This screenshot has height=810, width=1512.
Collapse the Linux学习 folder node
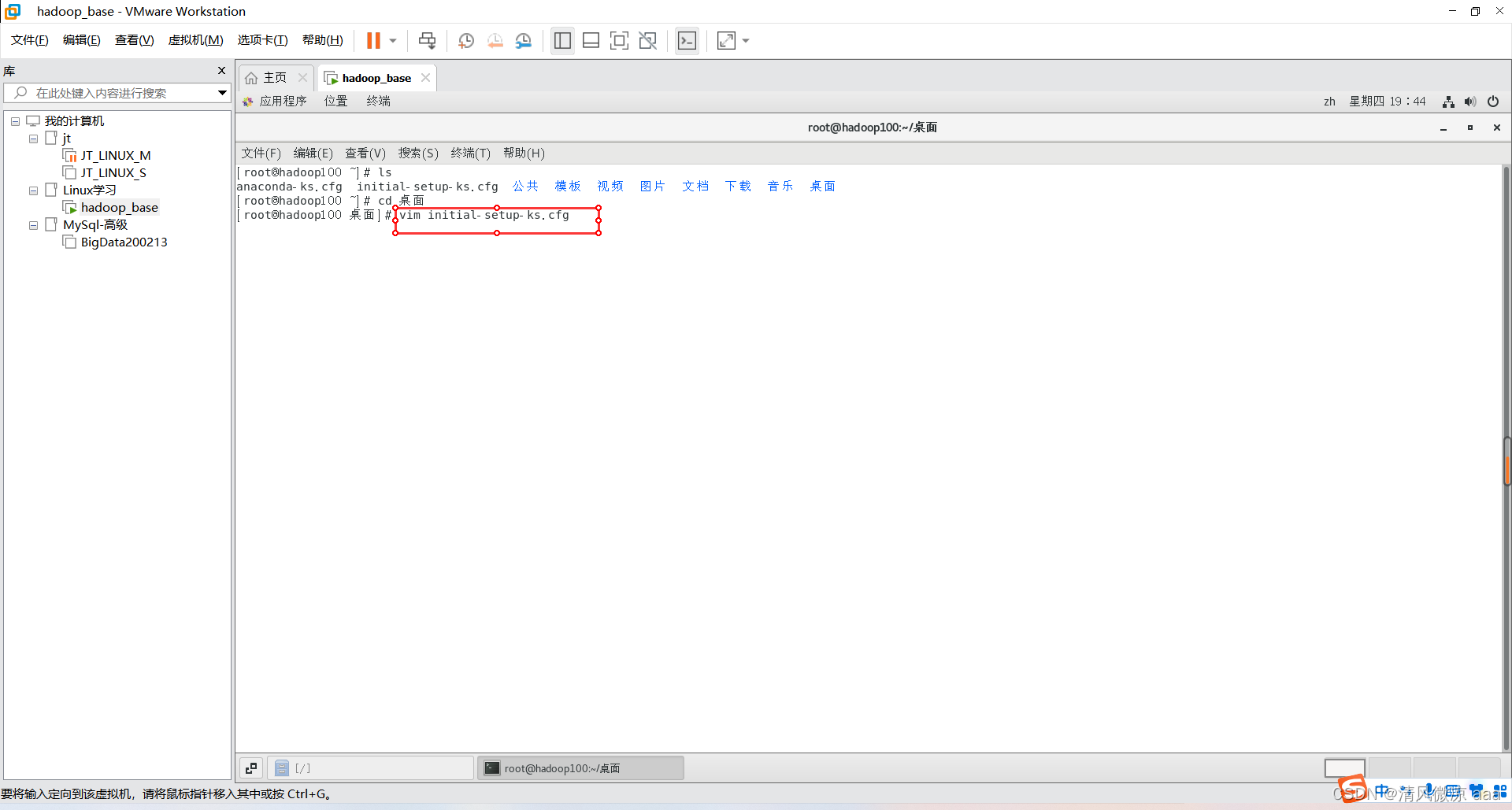[x=33, y=190]
